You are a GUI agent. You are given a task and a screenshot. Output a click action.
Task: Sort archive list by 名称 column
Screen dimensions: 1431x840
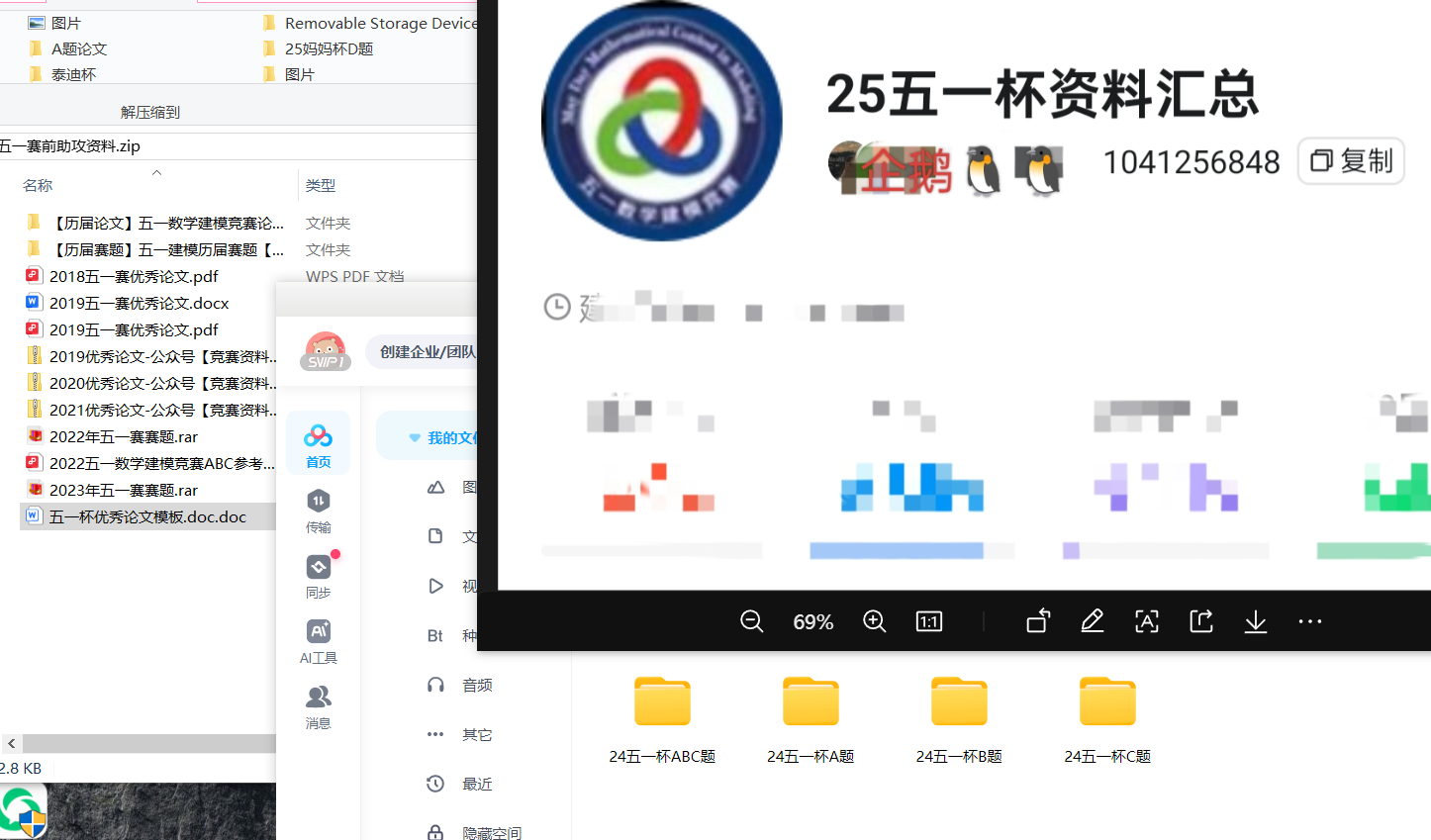pyautogui.click(x=38, y=185)
